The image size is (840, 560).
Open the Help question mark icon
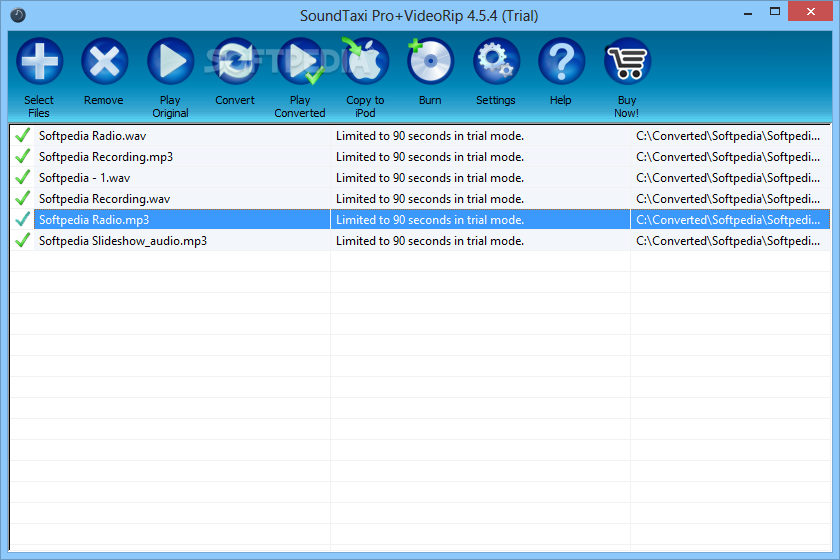[561, 61]
